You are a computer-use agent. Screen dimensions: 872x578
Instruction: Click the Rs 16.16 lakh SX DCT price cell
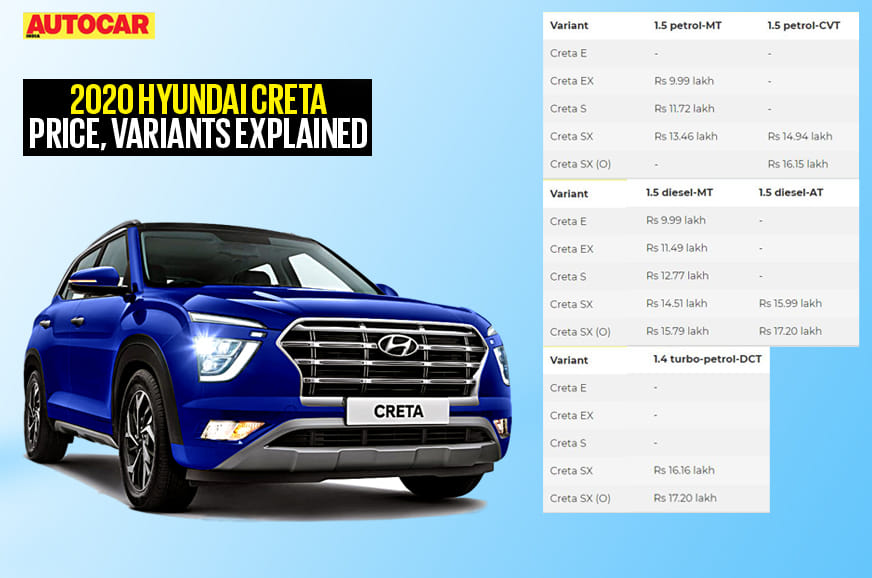point(683,469)
